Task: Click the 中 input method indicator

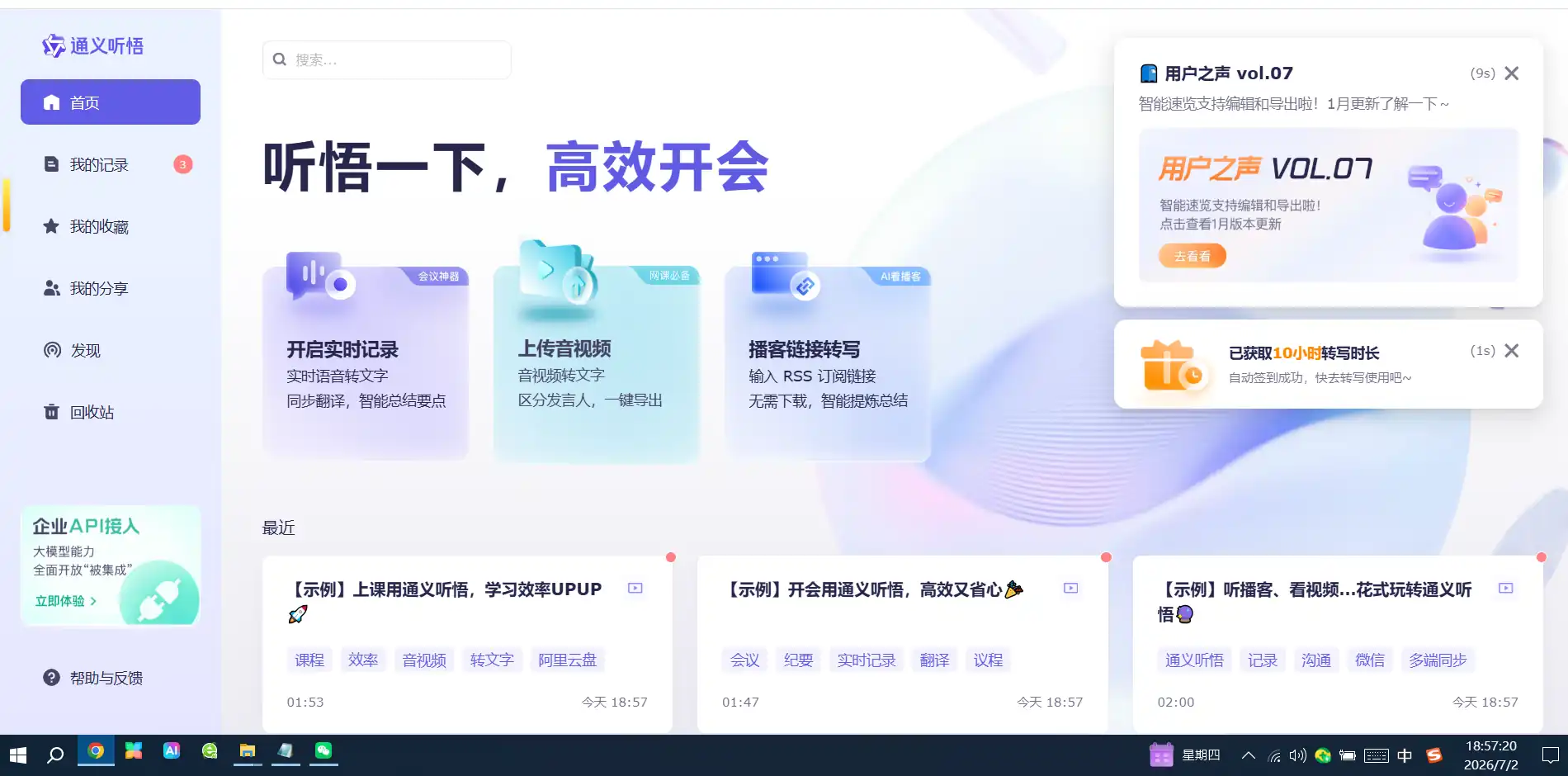Action: (1405, 755)
